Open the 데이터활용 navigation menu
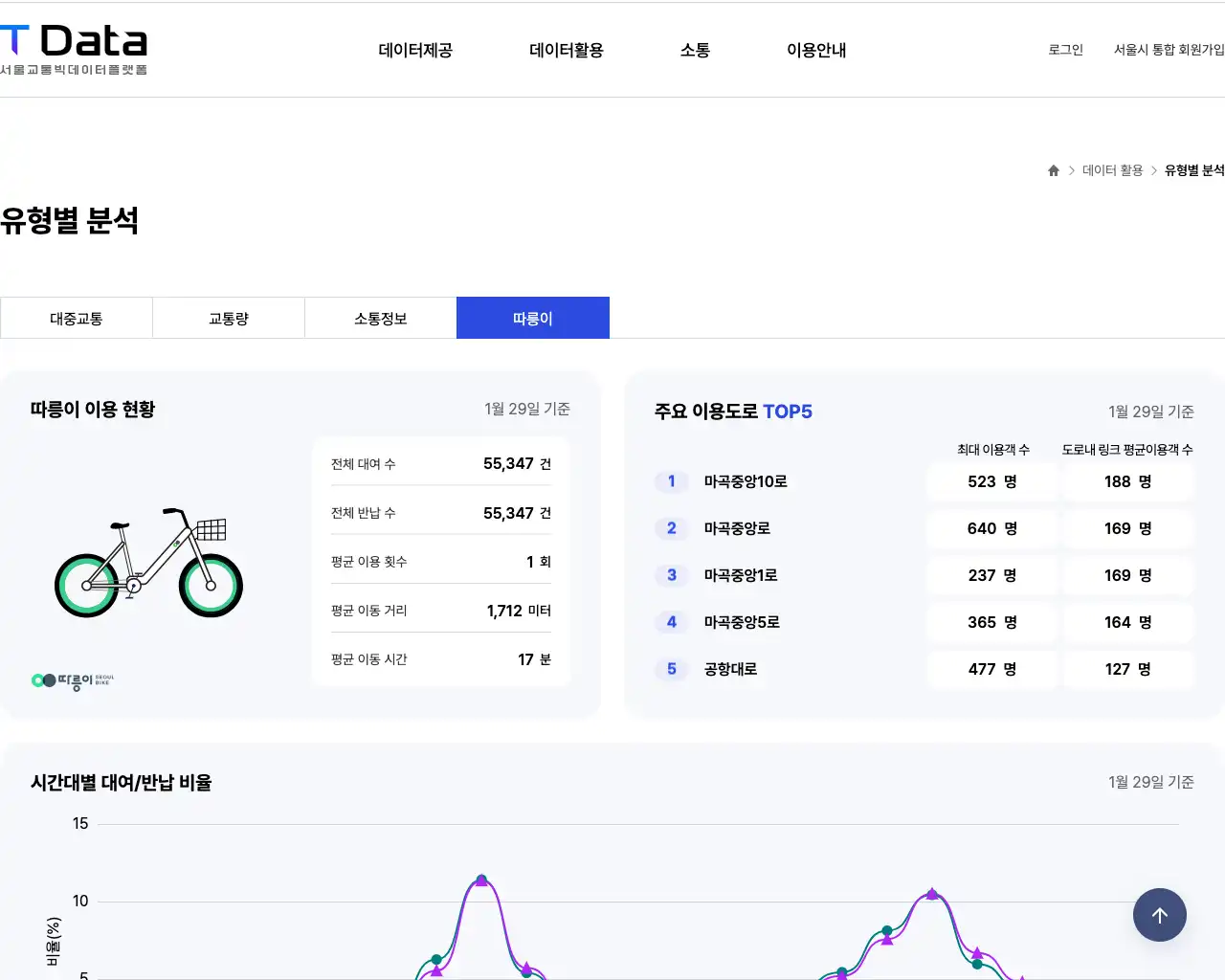The image size is (1225, 980). (x=566, y=50)
